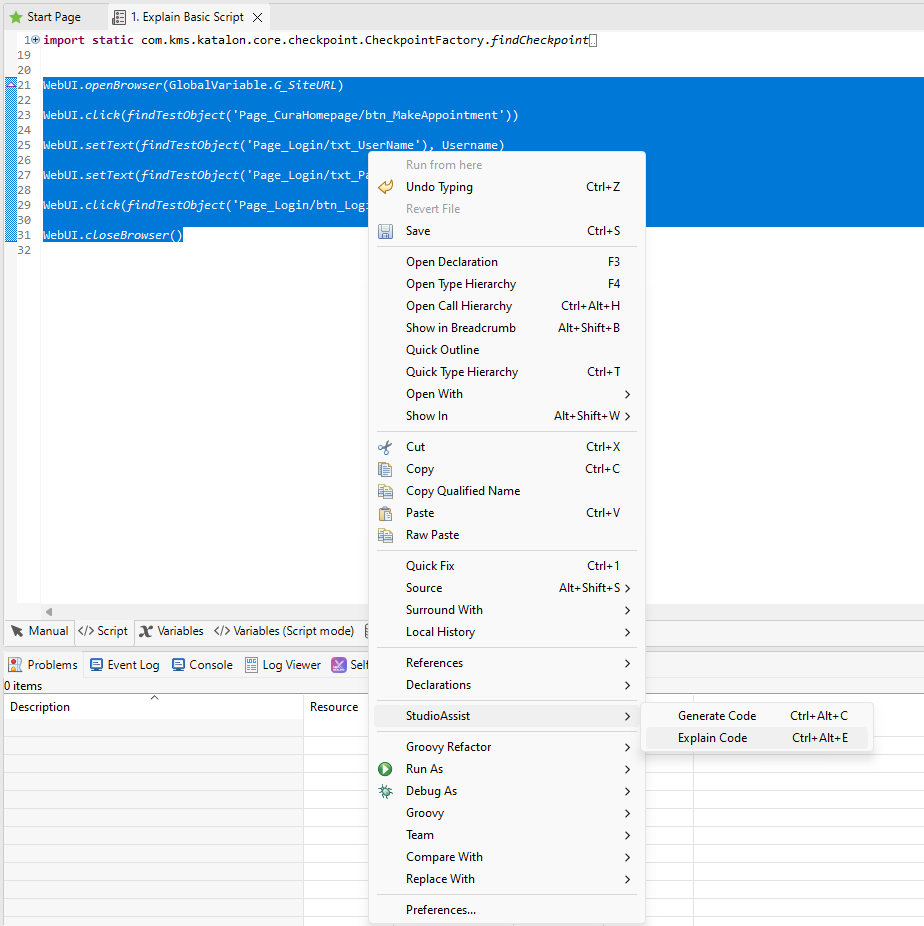Click the green Run As play icon
The image size is (924, 926).
(x=385, y=769)
